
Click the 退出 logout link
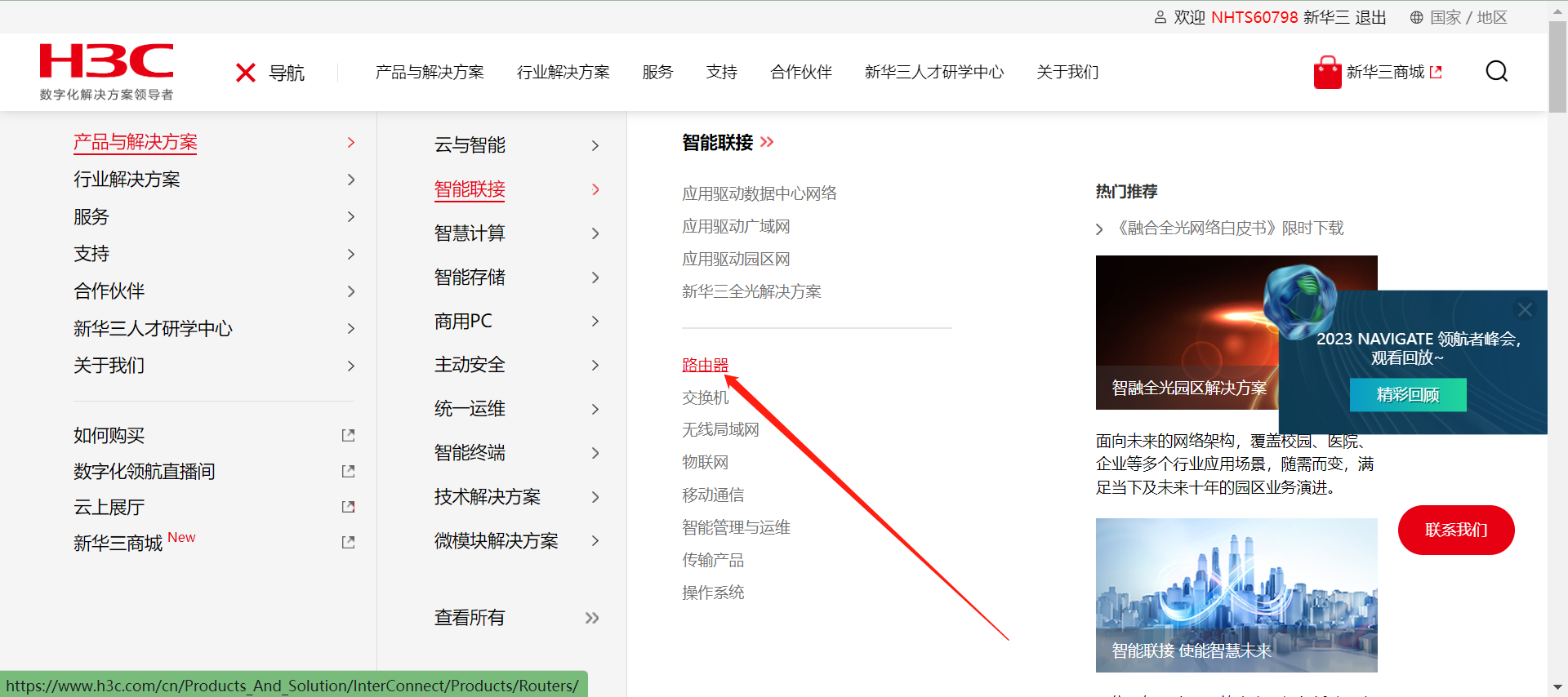pyautogui.click(x=1370, y=17)
